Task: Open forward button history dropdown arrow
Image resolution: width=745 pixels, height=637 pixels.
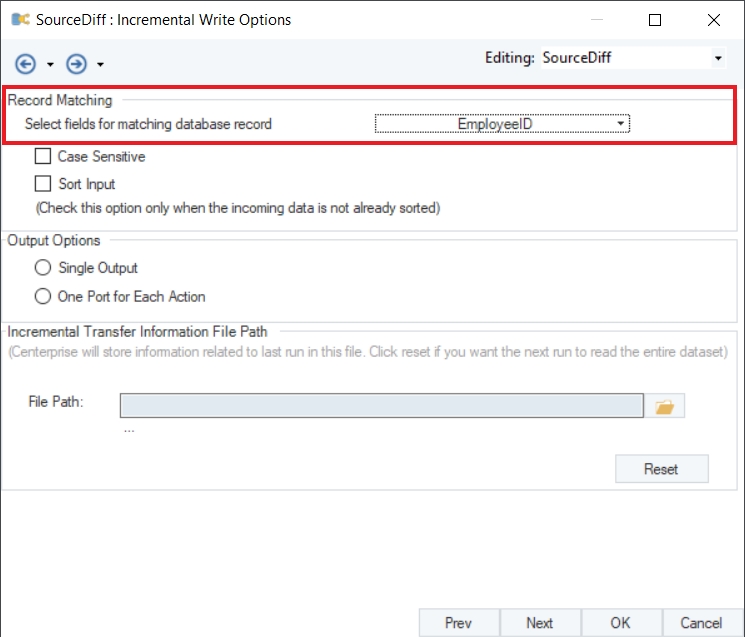Action: [x=101, y=65]
